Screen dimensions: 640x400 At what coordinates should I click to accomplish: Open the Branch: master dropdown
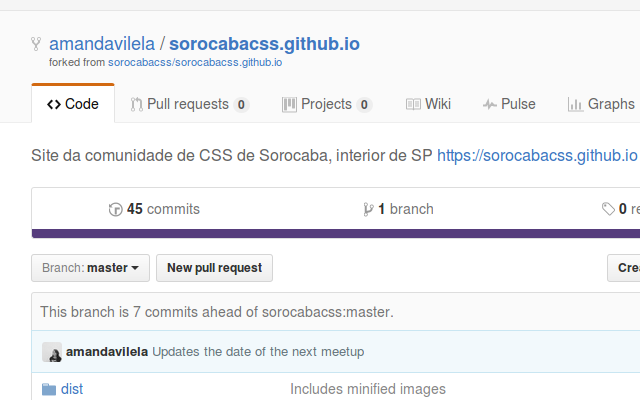coord(91,268)
